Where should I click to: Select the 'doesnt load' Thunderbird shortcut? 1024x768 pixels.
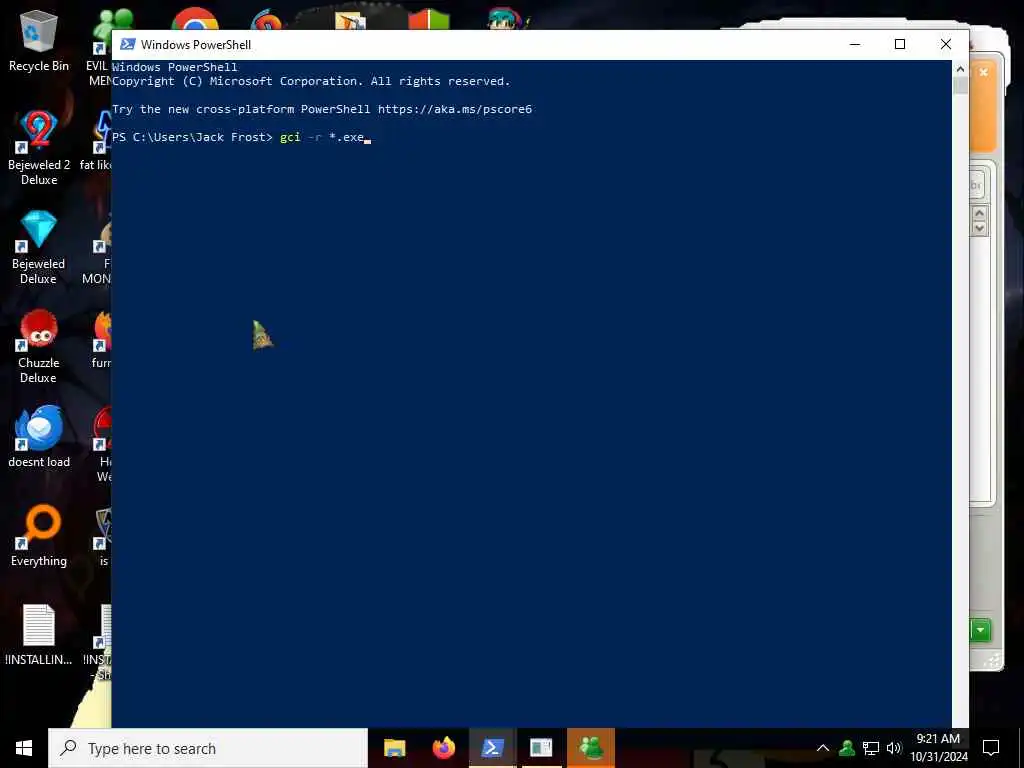pos(39,436)
